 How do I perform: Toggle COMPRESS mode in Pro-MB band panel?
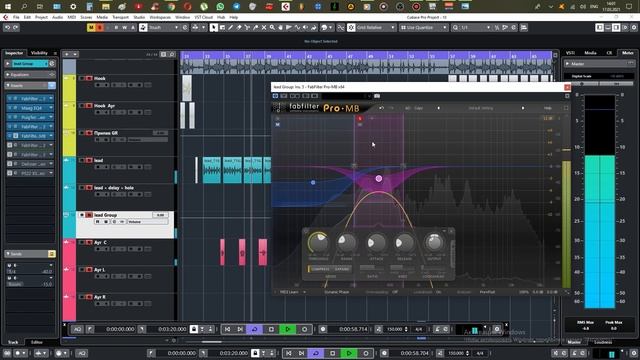point(320,269)
